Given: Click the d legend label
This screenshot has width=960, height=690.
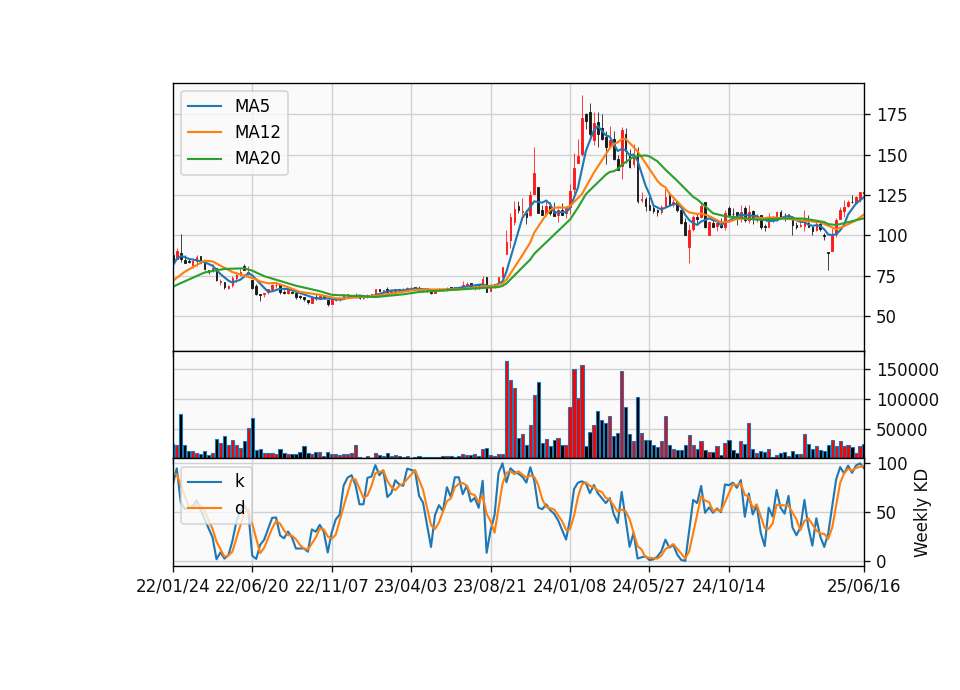Looking at the screenshot, I should tap(240, 508).
